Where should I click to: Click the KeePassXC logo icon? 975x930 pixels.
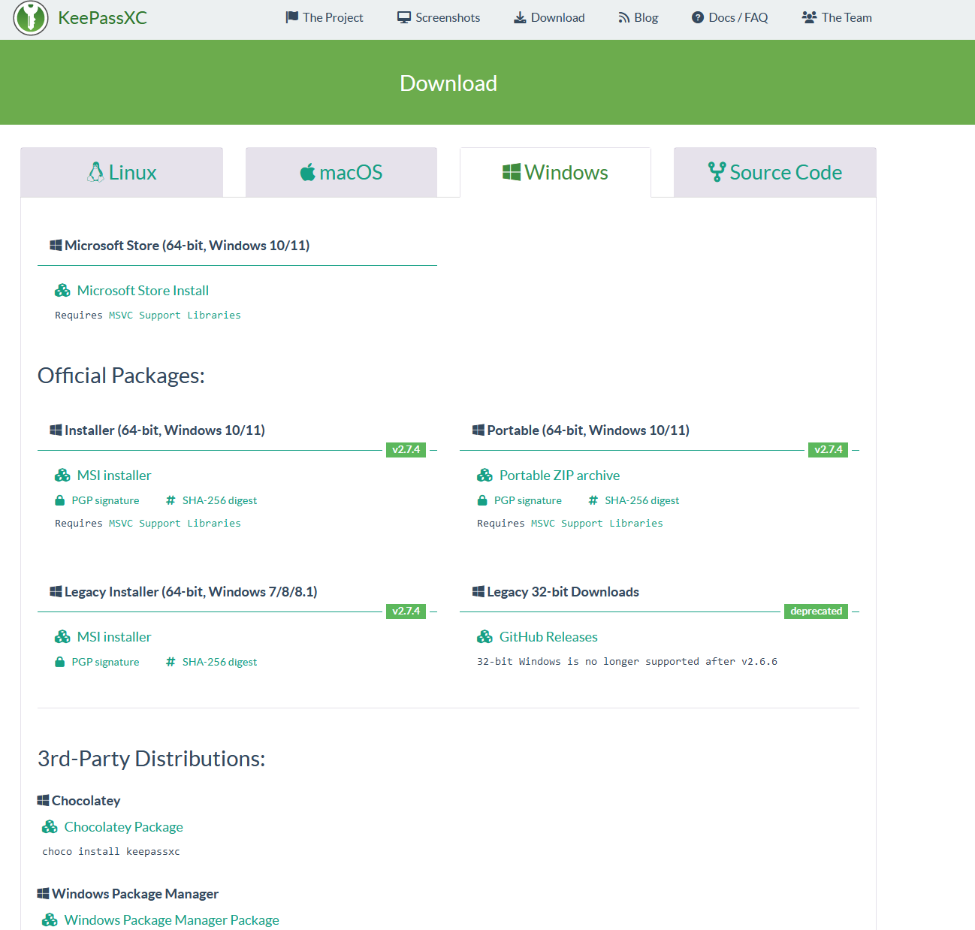point(31,17)
